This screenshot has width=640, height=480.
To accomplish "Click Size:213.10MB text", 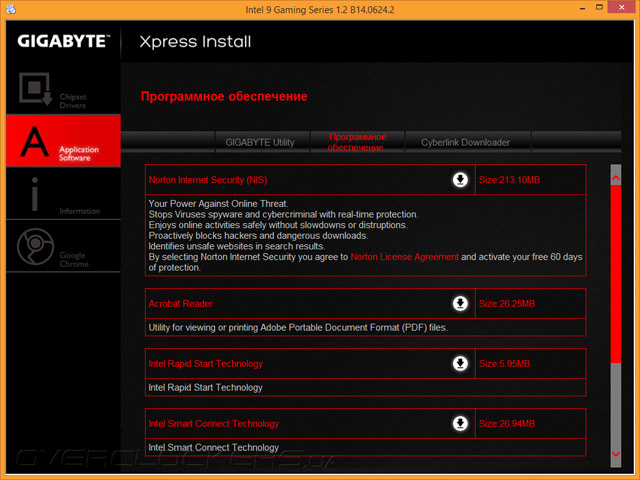I will coord(509,180).
